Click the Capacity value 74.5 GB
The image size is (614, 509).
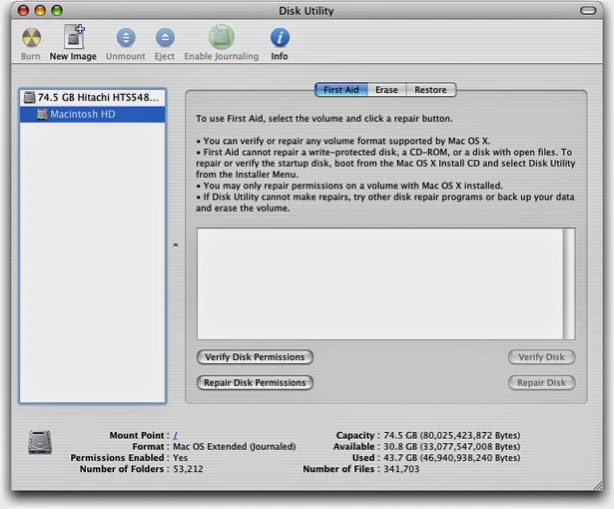pyautogui.click(x=452, y=435)
